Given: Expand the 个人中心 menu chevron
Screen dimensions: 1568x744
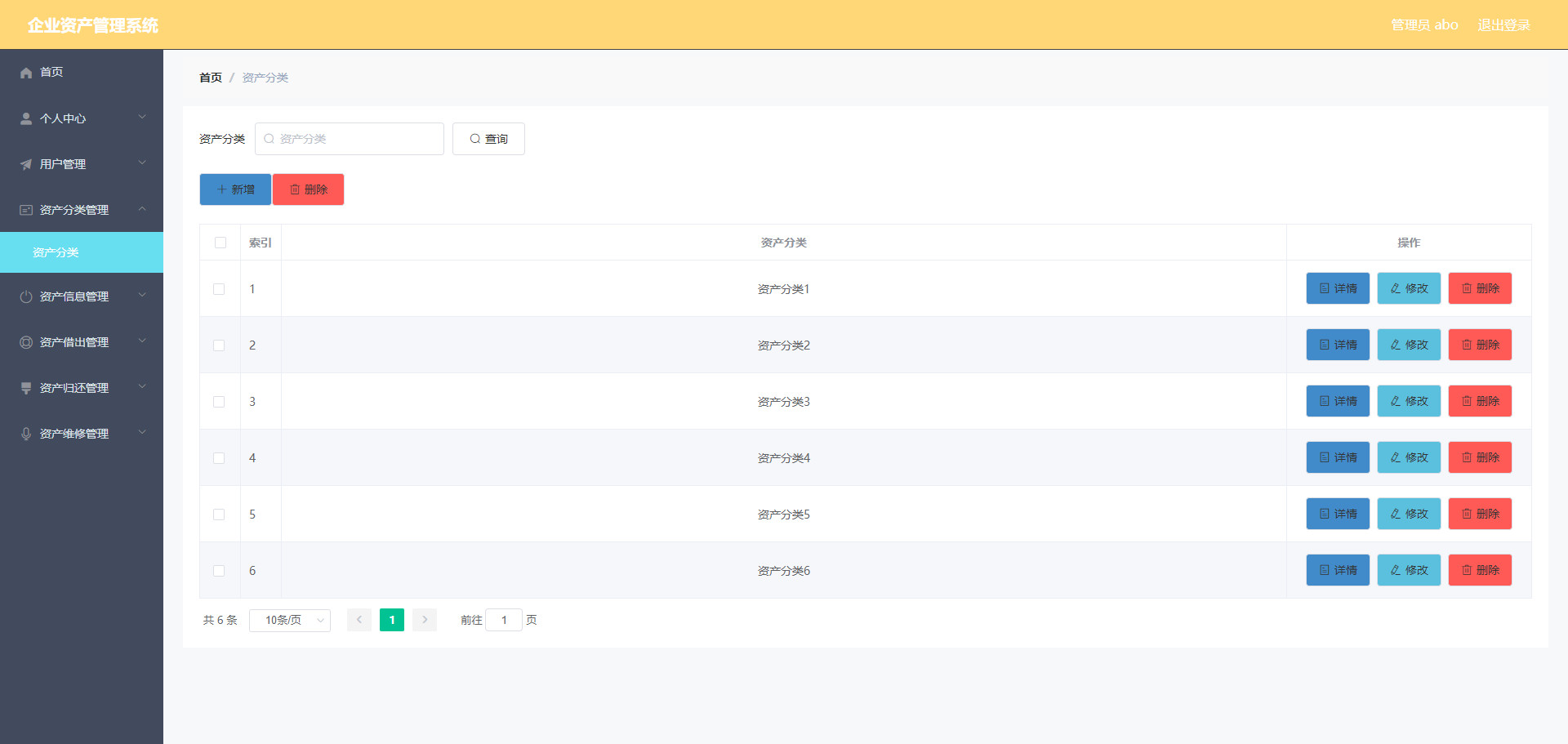Looking at the screenshot, I should pyautogui.click(x=142, y=118).
